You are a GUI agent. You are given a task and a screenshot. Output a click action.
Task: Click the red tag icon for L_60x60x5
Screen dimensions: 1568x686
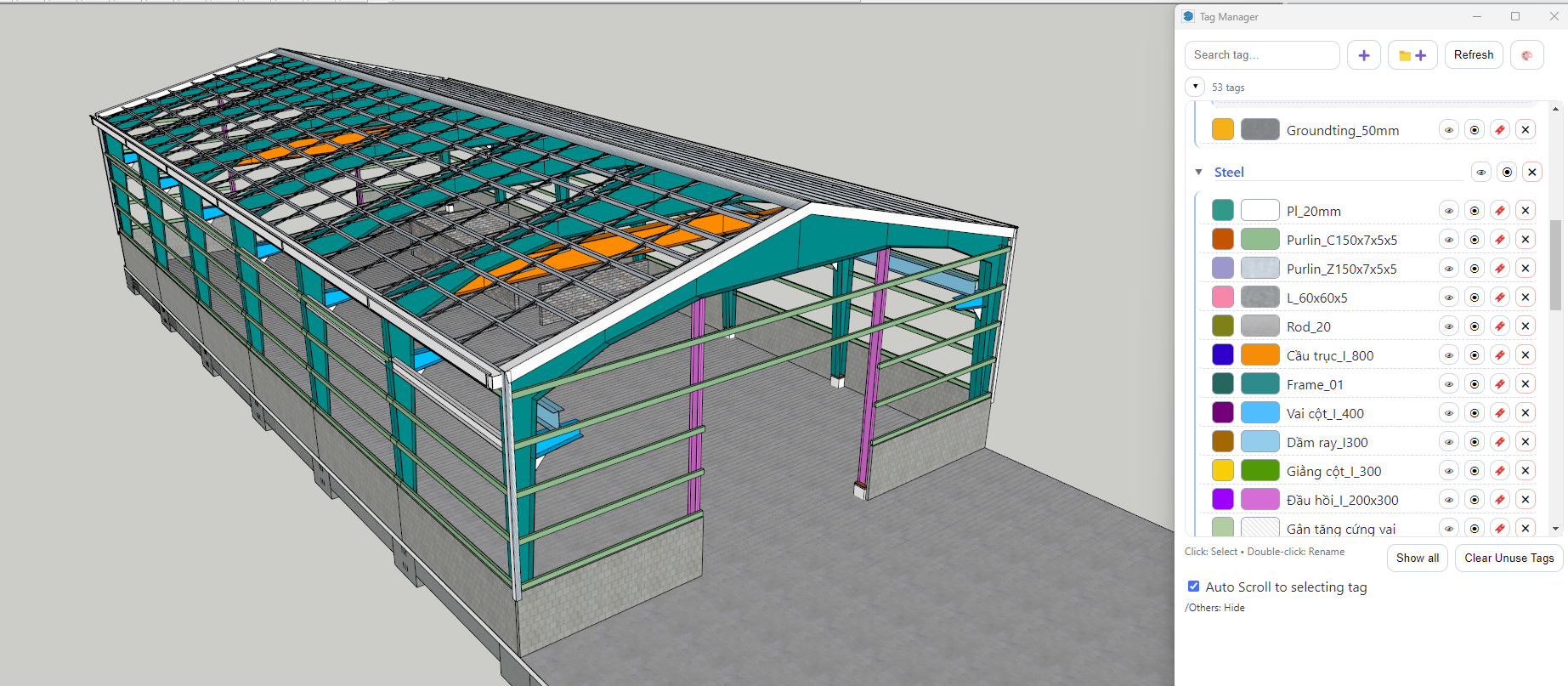pos(1500,298)
